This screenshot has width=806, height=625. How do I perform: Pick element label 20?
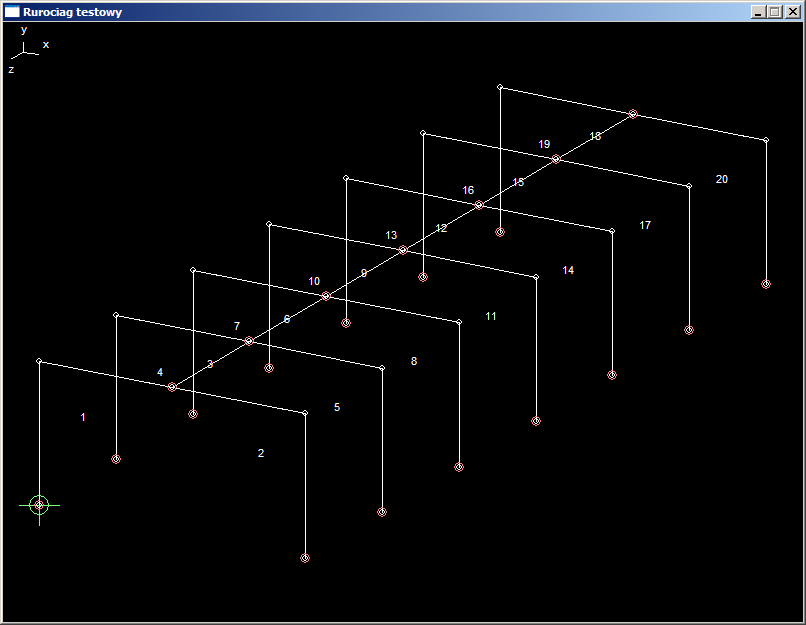(x=722, y=179)
